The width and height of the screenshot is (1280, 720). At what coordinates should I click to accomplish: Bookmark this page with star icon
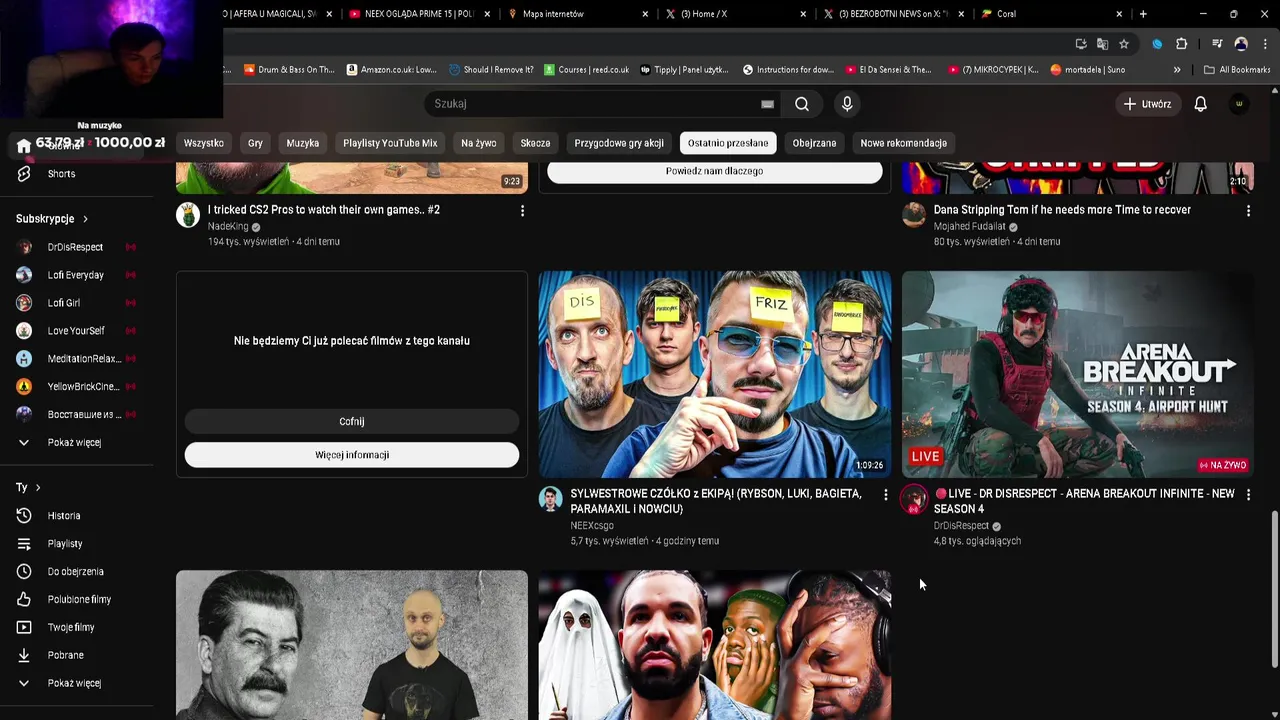[1124, 44]
